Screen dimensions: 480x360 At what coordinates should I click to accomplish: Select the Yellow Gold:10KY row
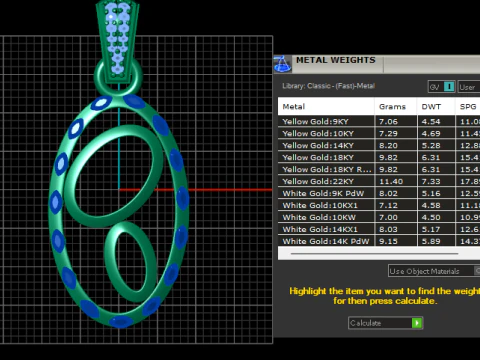pyautogui.click(x=379, y=133)
